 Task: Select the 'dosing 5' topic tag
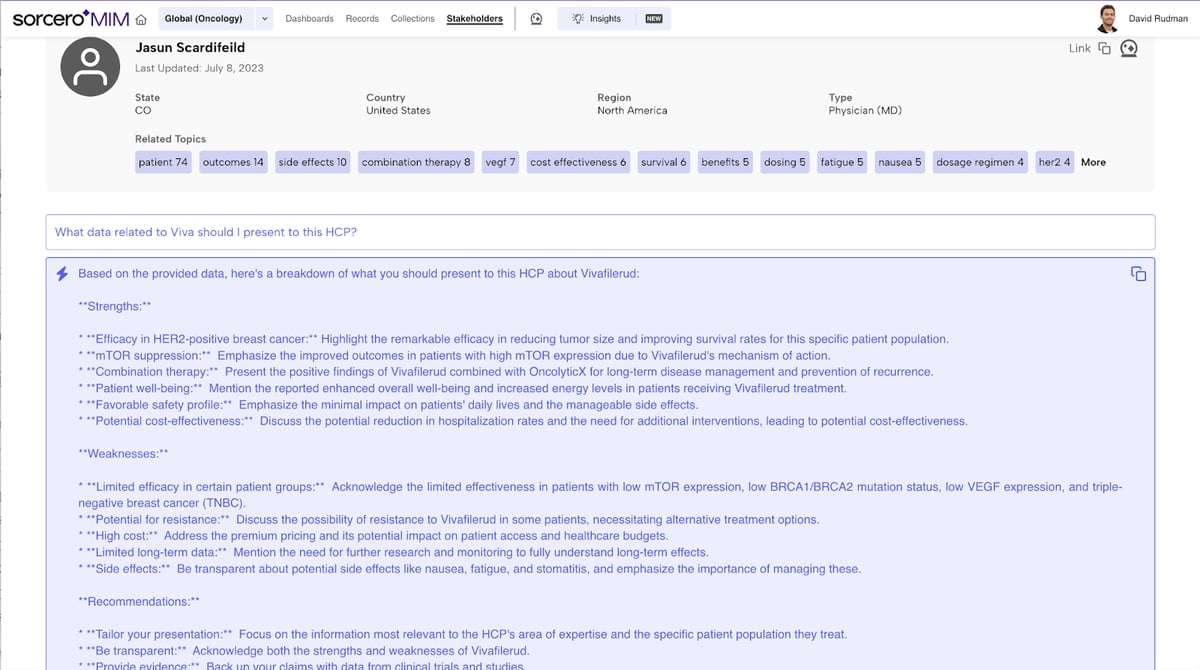pyautogui.click(x=785, y=162)
